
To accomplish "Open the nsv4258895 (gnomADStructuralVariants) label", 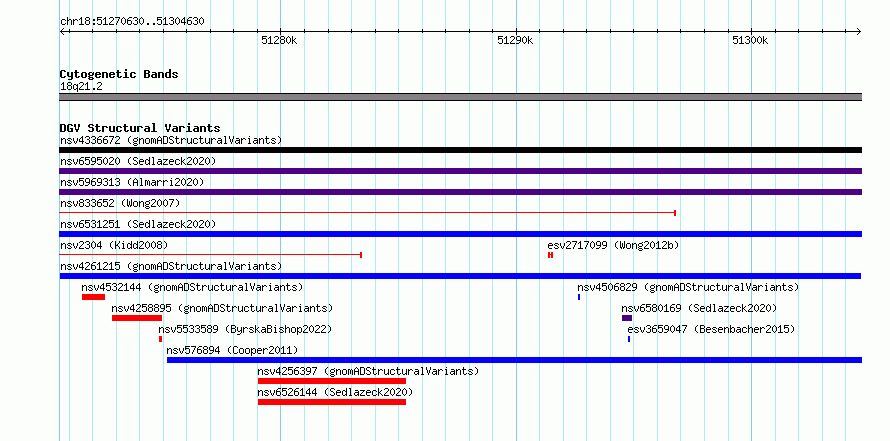I will pos(222,308).
